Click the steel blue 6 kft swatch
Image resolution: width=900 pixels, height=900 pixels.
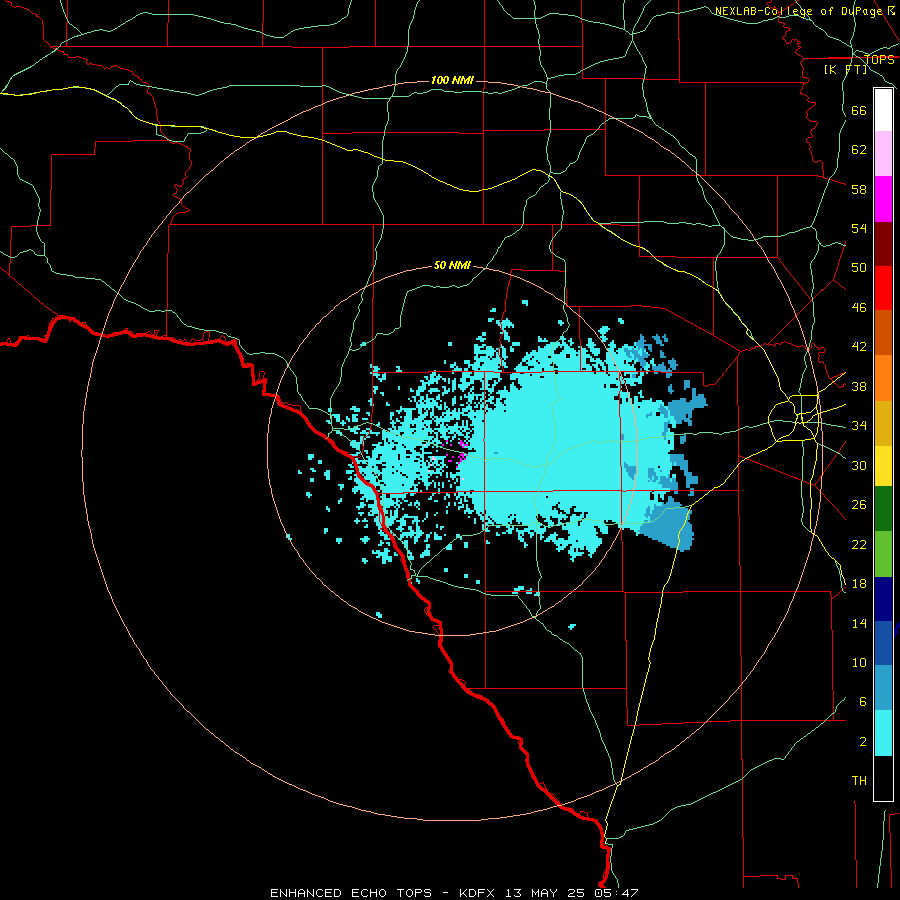click(883, 688)
